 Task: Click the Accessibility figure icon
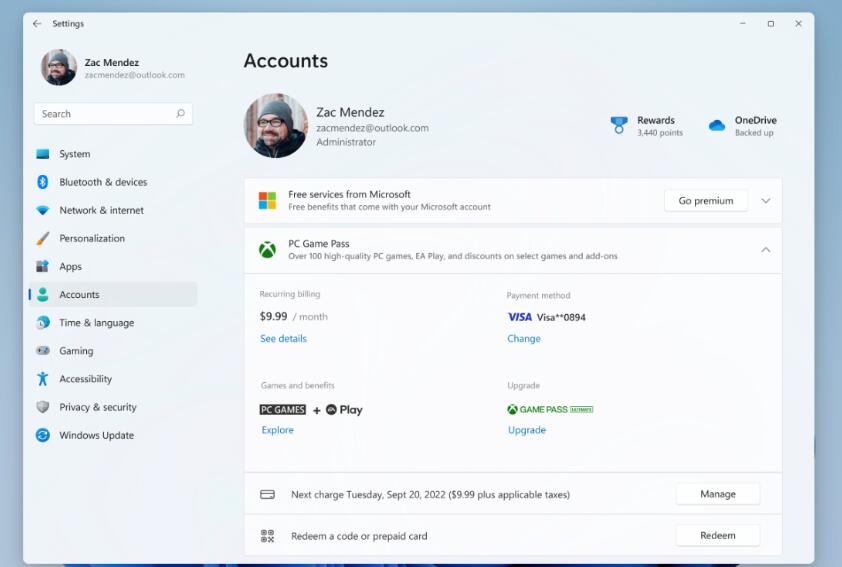pos(42,379)
